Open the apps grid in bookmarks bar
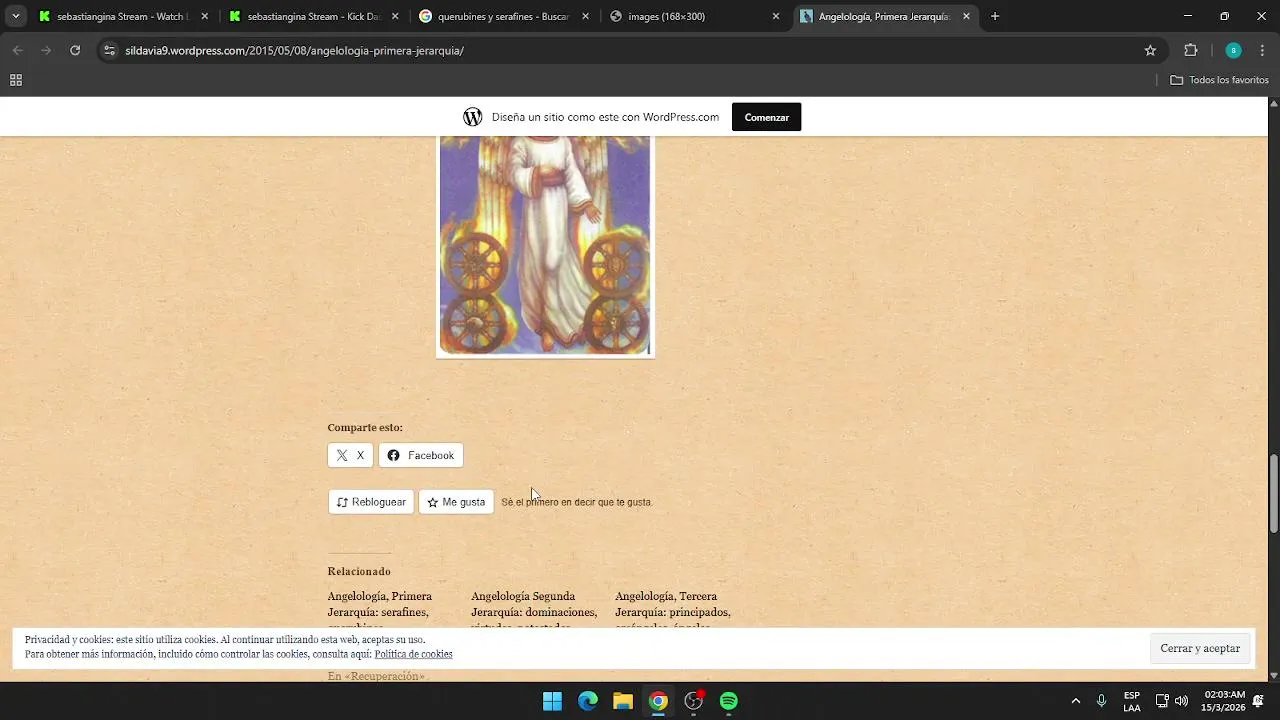The width and height of the screenshot is (1280, 720). click(x=16, y=80)
